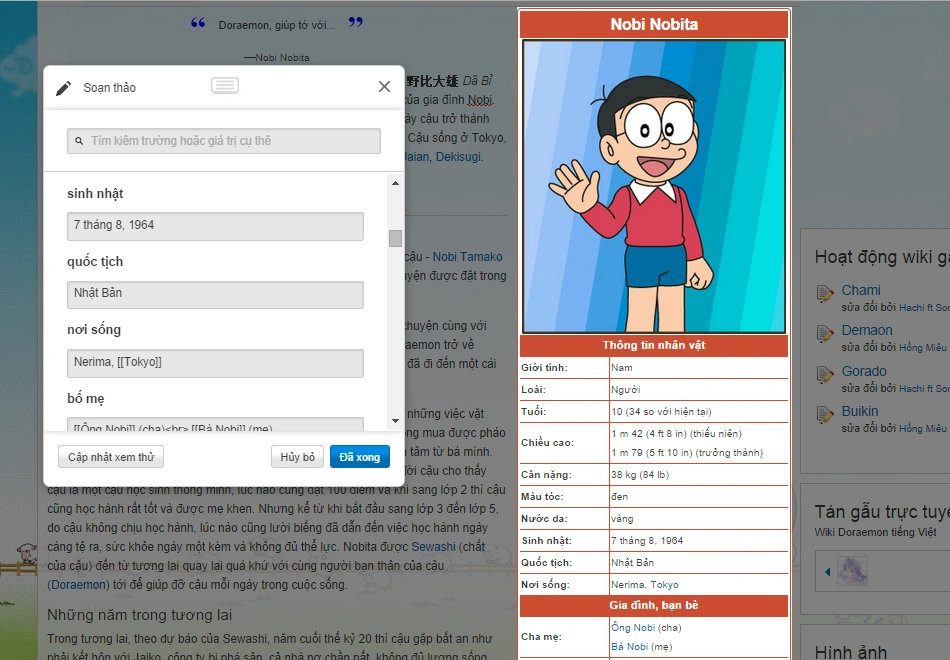The height and width of the screenshot is (660, 950).
Task: Click the Gia đình, bạn bè header
Action: pyautogui.click(x=654, y=605)
